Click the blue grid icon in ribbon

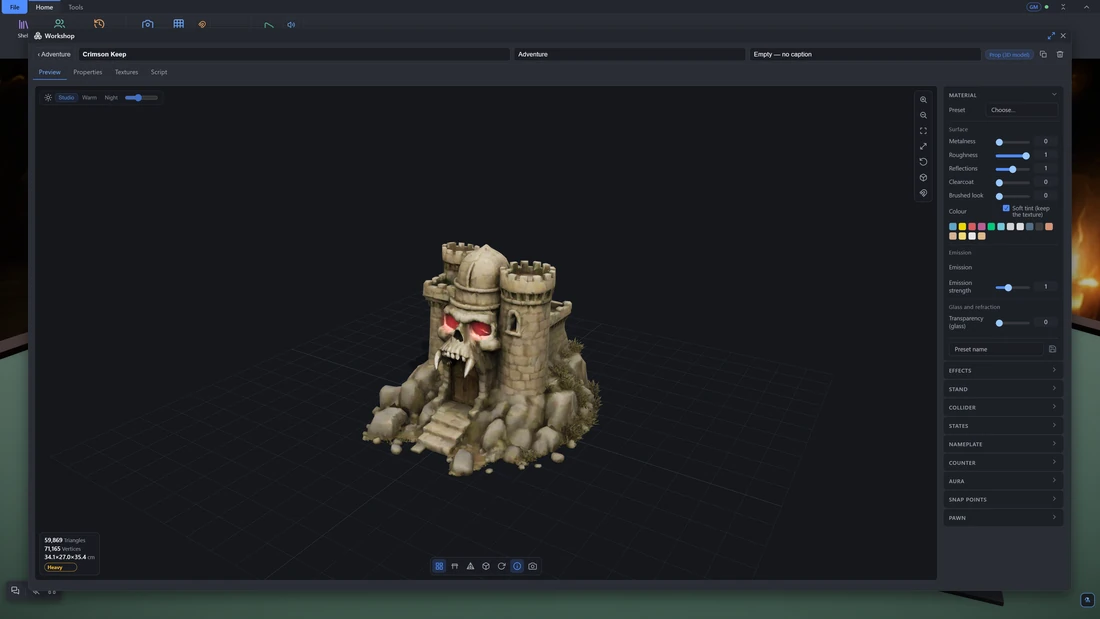179,24
